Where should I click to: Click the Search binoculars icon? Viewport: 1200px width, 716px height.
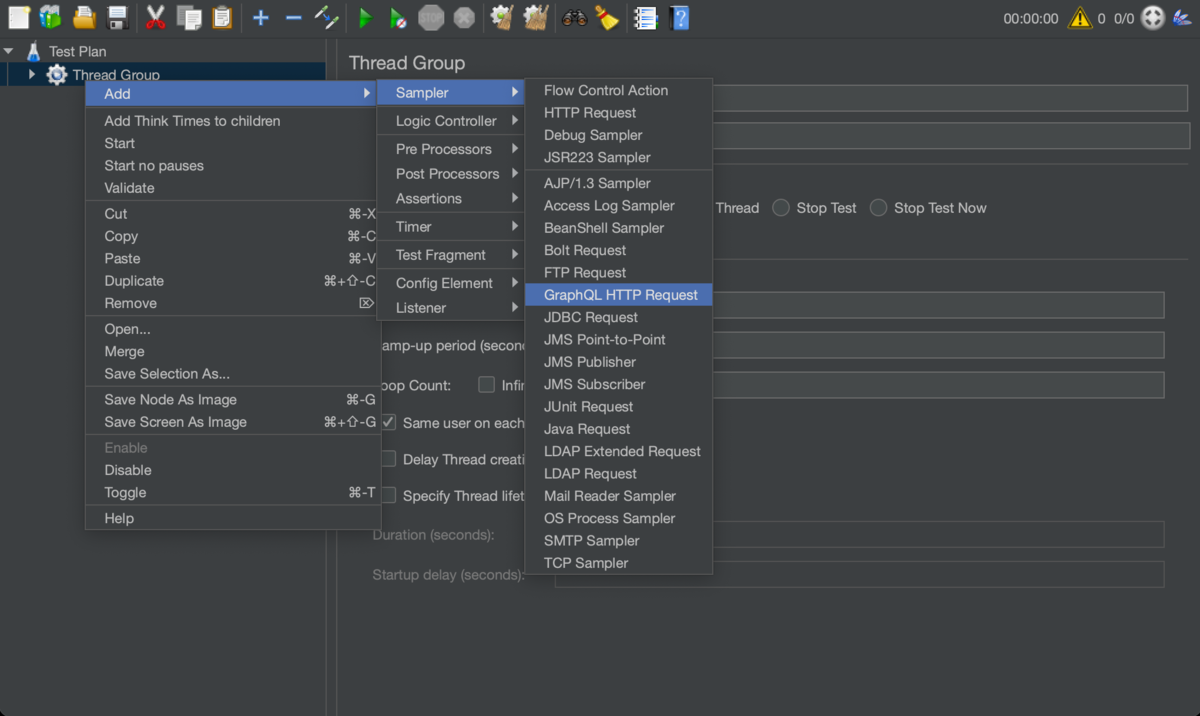pos(574,17)
